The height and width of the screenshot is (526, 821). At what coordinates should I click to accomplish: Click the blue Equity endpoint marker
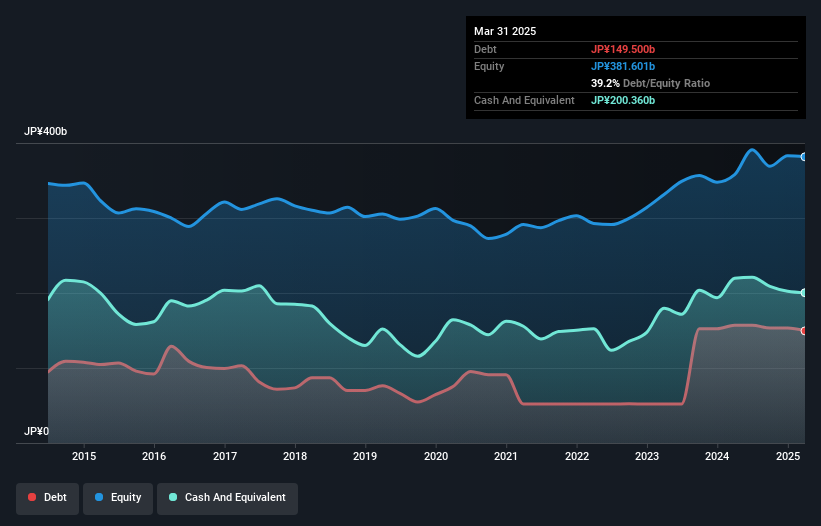803,157
